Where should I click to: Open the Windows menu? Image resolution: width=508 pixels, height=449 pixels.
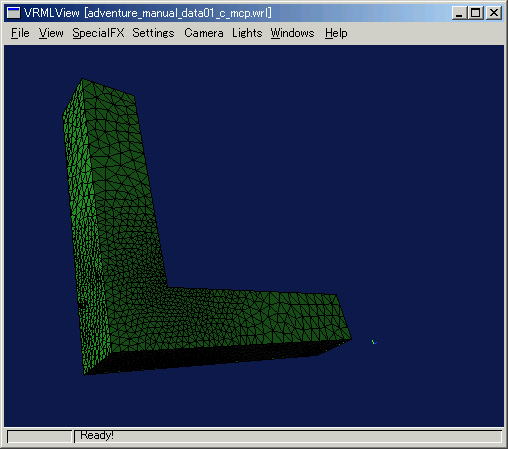292,33
